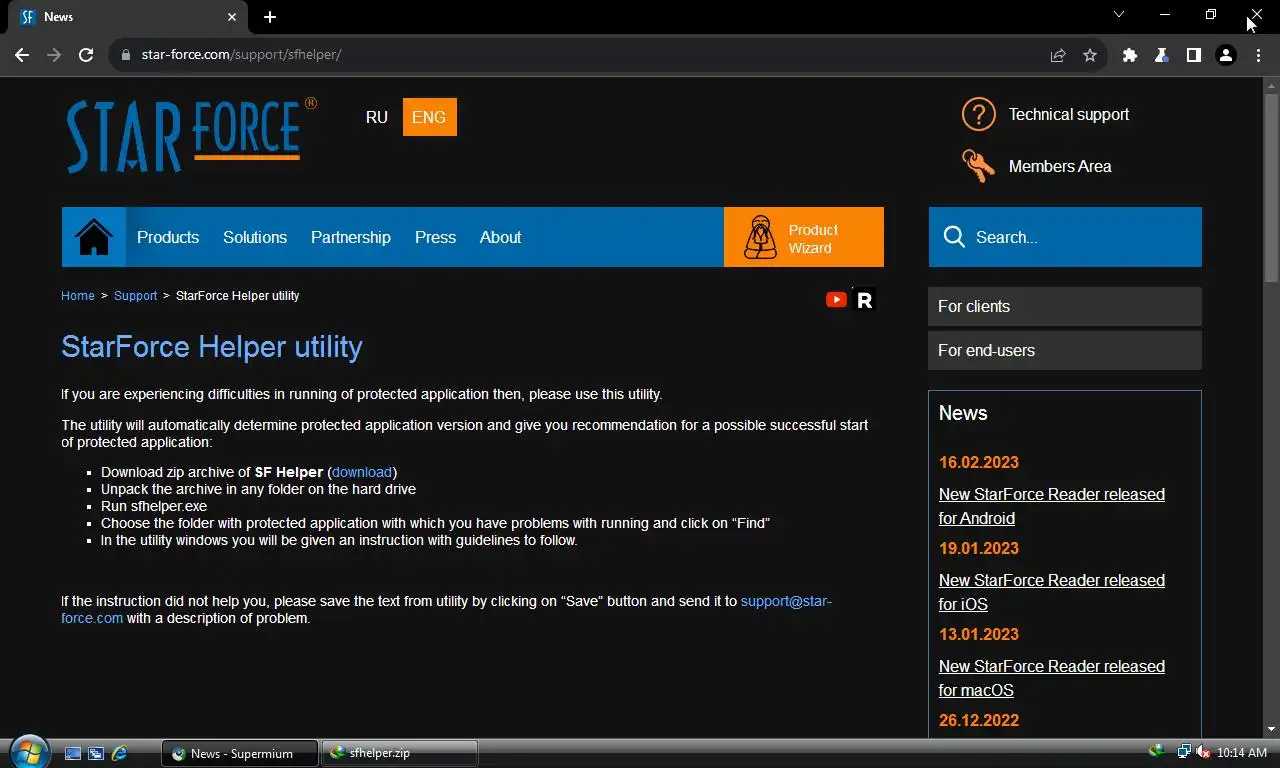This screenshot has height=768, width=1280.
Task: View site information lock icon
Action: point(125,55)
